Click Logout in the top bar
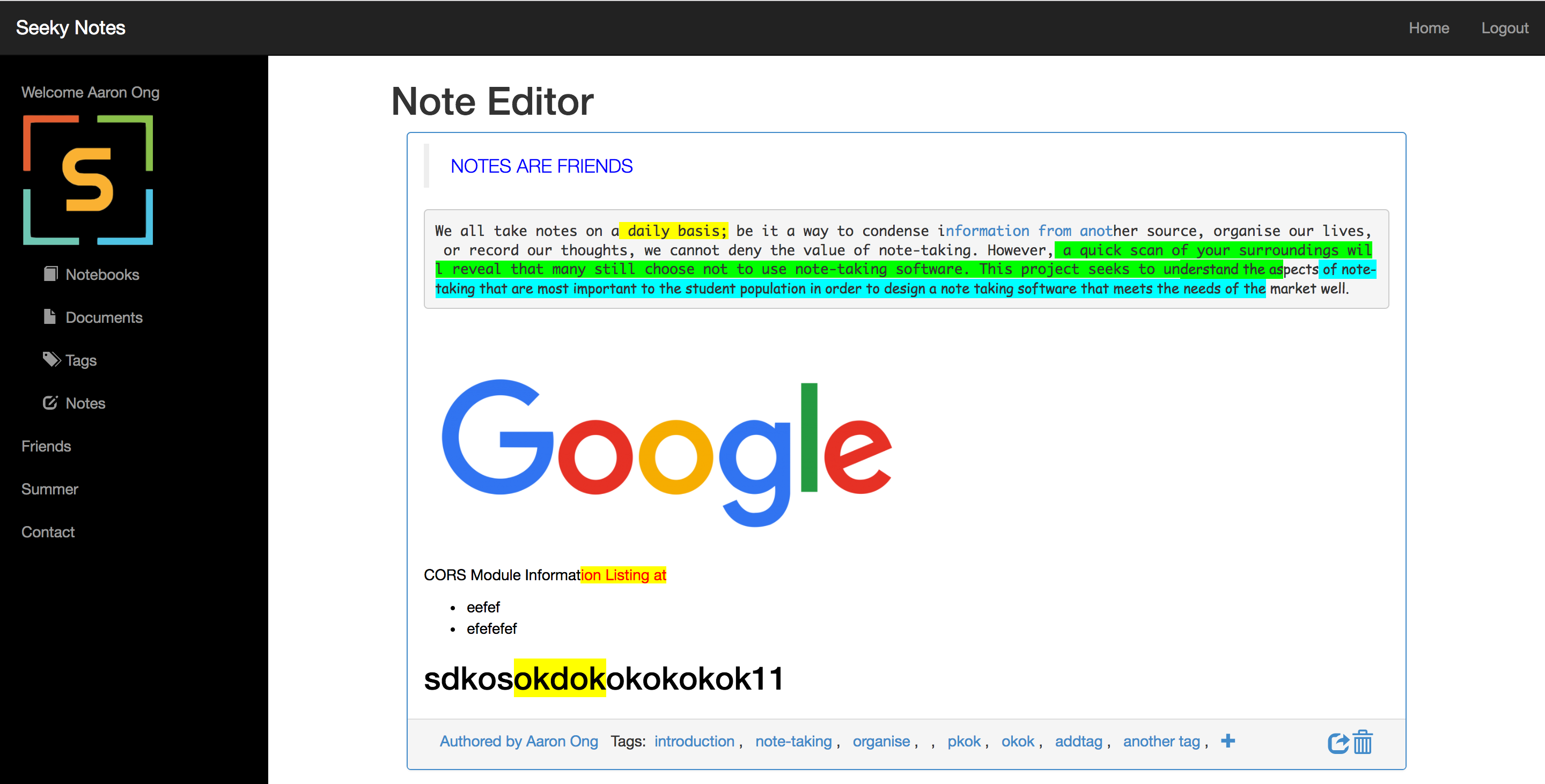The width and height of the screenshot is (1545, 784). [1504, 28]
